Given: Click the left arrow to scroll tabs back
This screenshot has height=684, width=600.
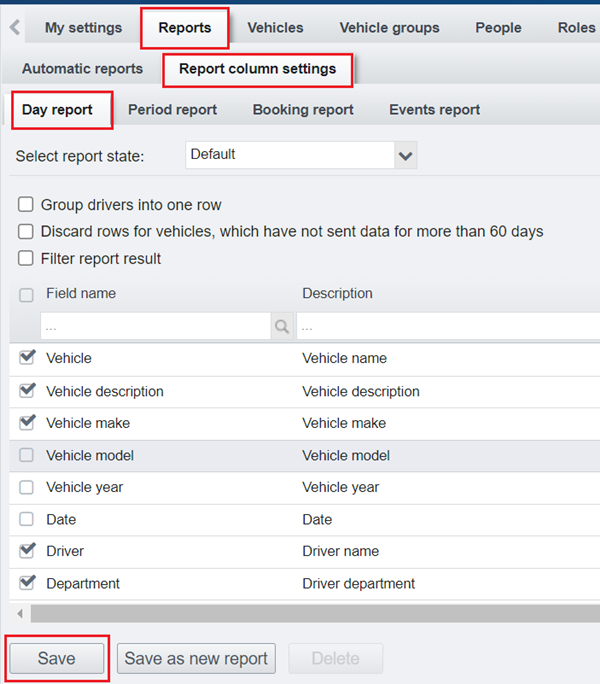Looking at the screenshot, I should tap(15, 27).
